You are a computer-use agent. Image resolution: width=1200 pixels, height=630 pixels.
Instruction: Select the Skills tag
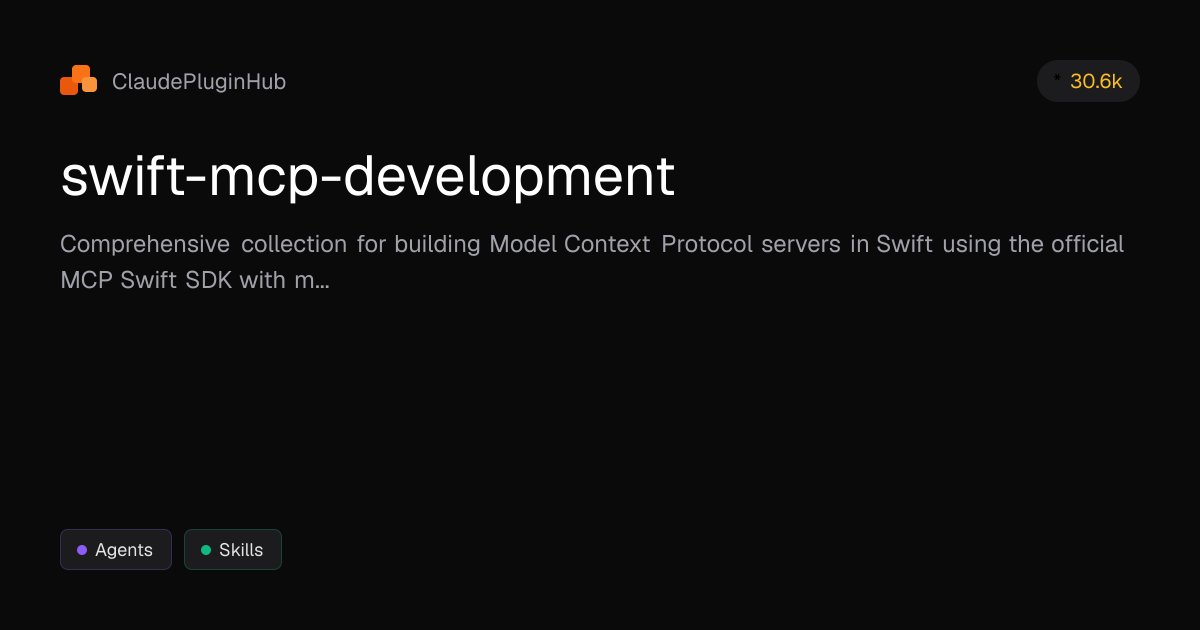tap(233, 550)
